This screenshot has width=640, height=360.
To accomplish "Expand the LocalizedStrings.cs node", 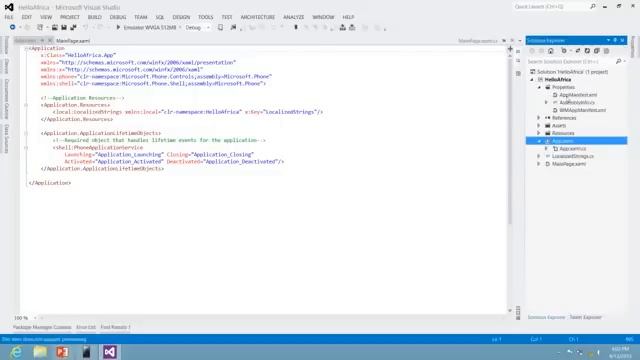I will (539, 156).
